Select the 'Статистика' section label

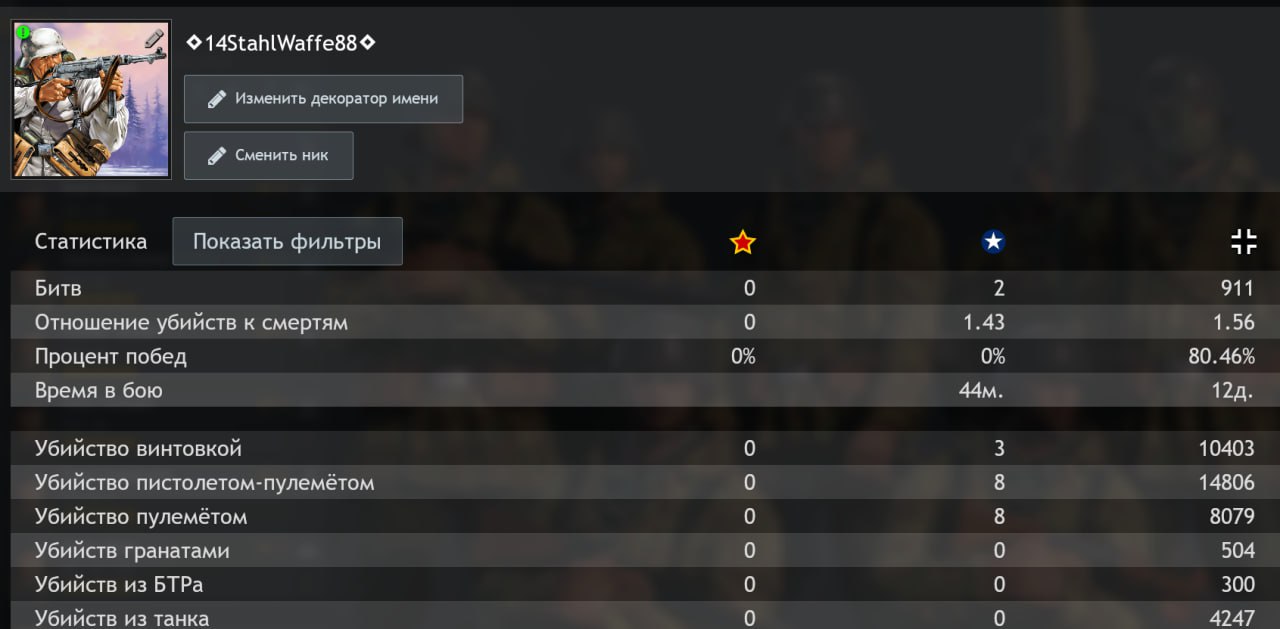click(x=91, y=241)
